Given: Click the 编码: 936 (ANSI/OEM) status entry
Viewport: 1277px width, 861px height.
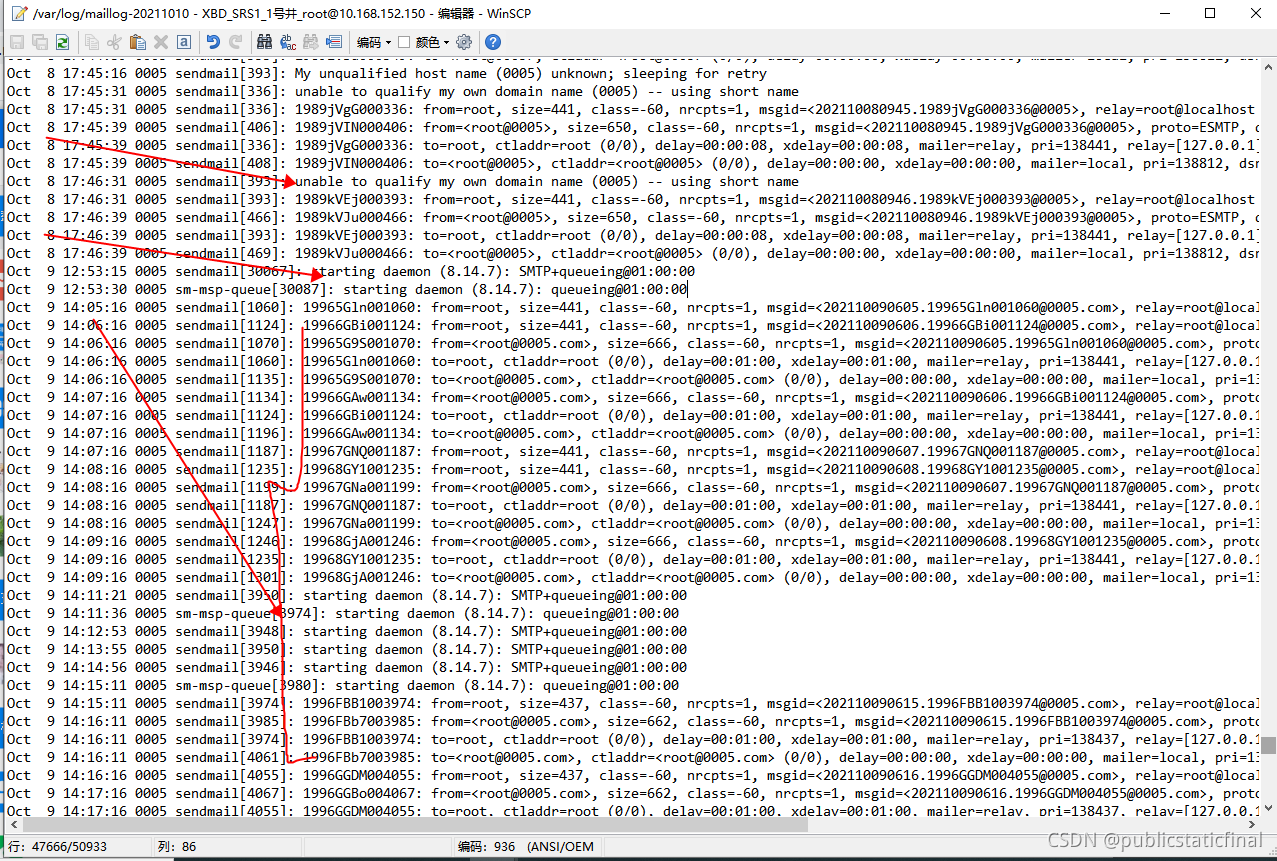Looking at the screenshot, I should click(x=526, y=846).
